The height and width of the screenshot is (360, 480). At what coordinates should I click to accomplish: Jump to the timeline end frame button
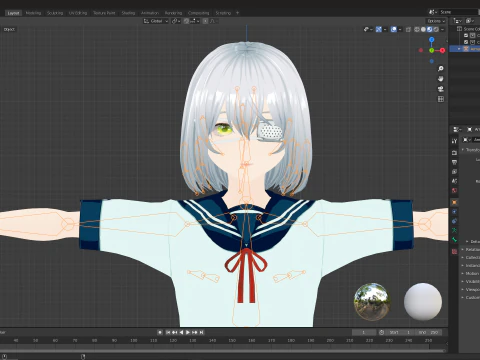(201, 332)
